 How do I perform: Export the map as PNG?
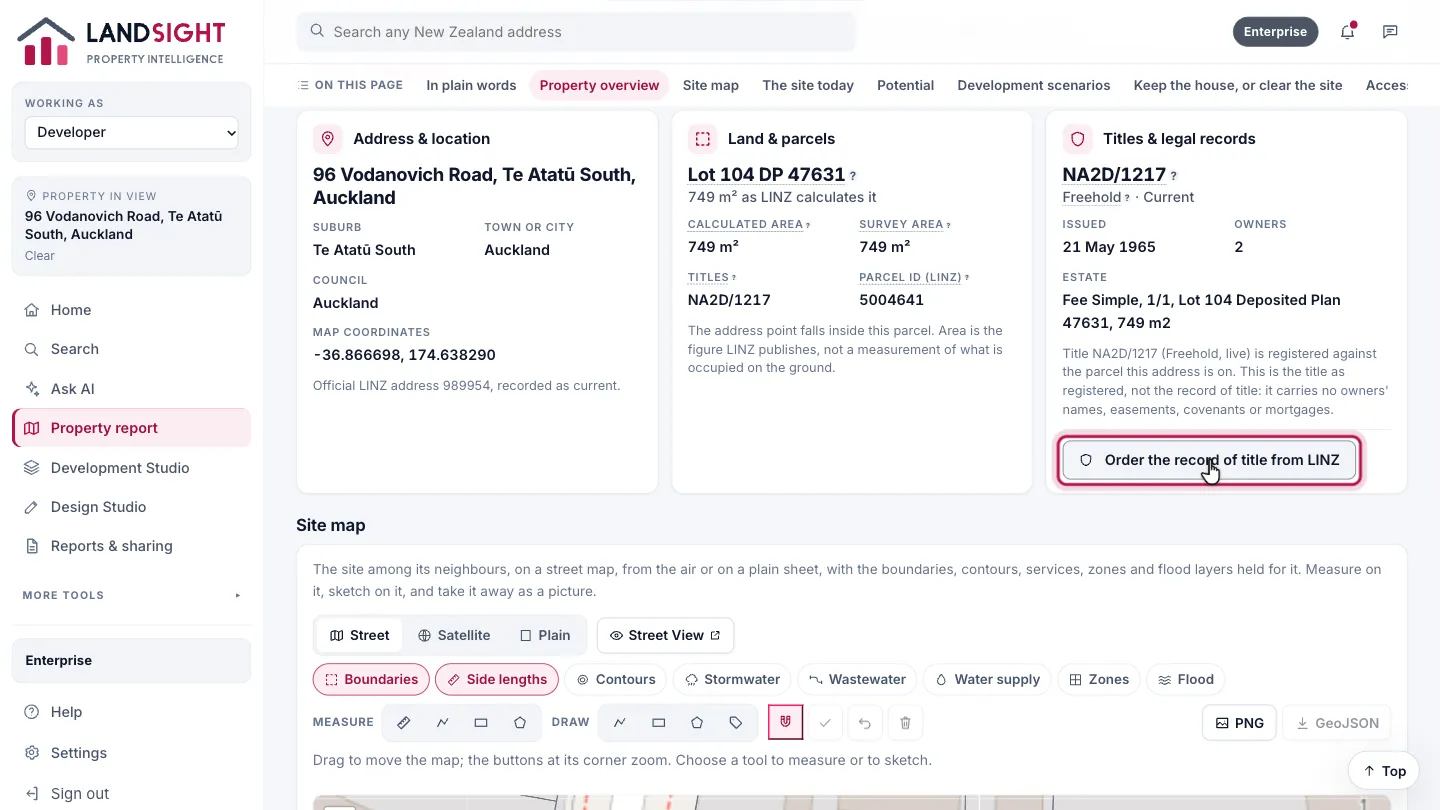coord(1240,723)
